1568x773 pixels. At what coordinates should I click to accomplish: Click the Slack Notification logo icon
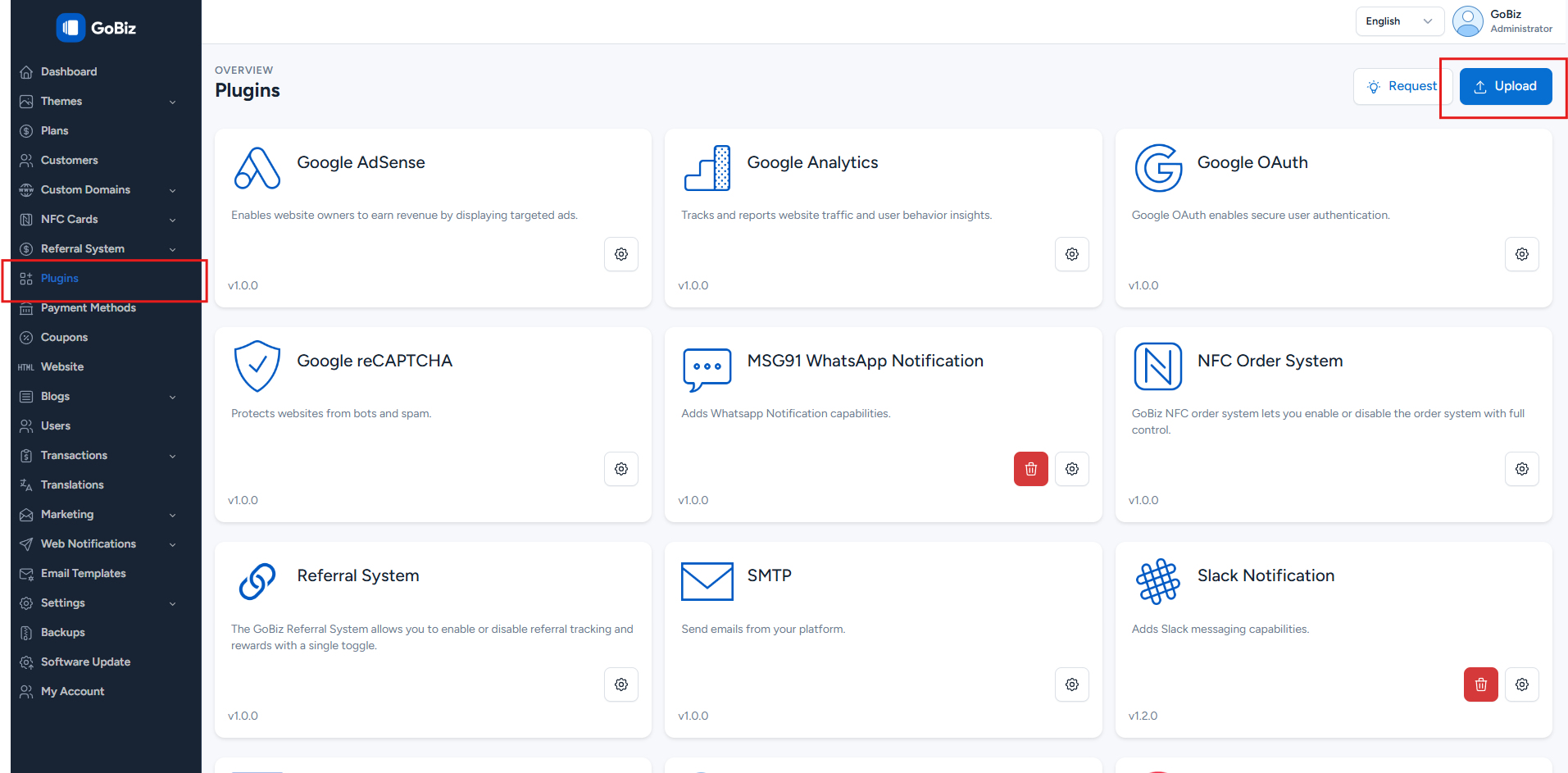tap(1158, 581)
